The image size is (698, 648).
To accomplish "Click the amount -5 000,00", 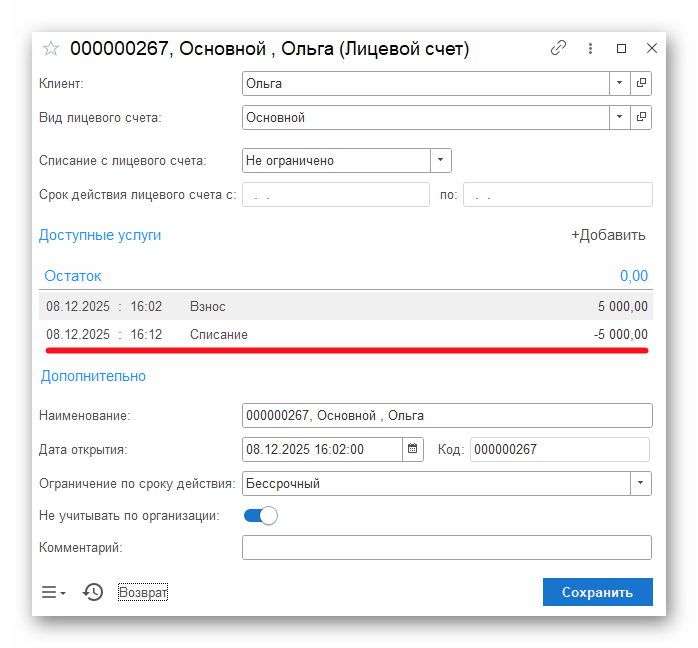I will pos(621,334).
